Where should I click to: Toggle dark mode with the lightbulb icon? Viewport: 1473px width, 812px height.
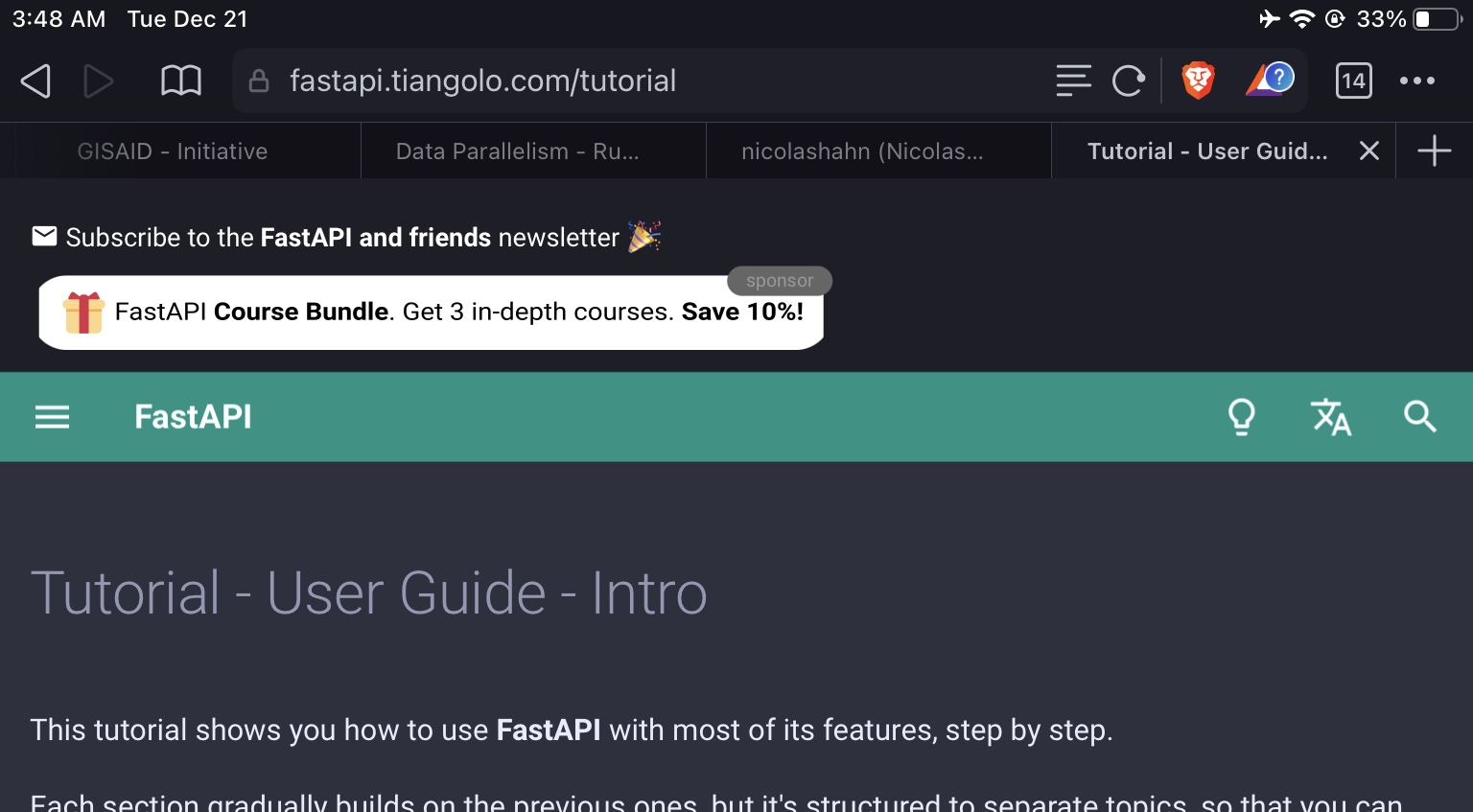pos(1242,417)
